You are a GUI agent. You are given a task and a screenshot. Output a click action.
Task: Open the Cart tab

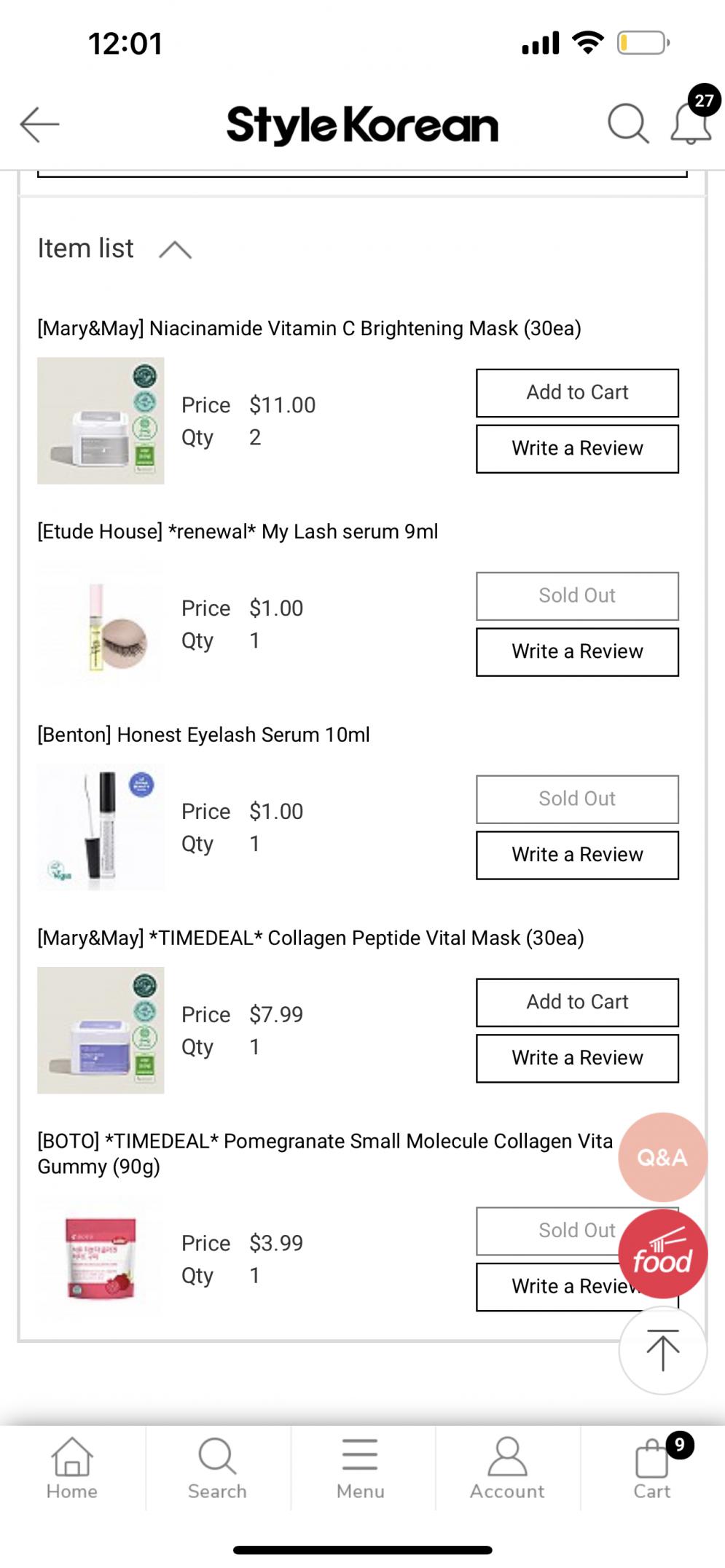click(x=652, y=1467)
